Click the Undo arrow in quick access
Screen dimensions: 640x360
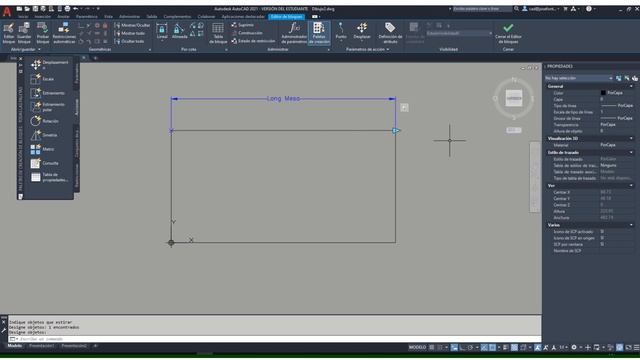76,9
